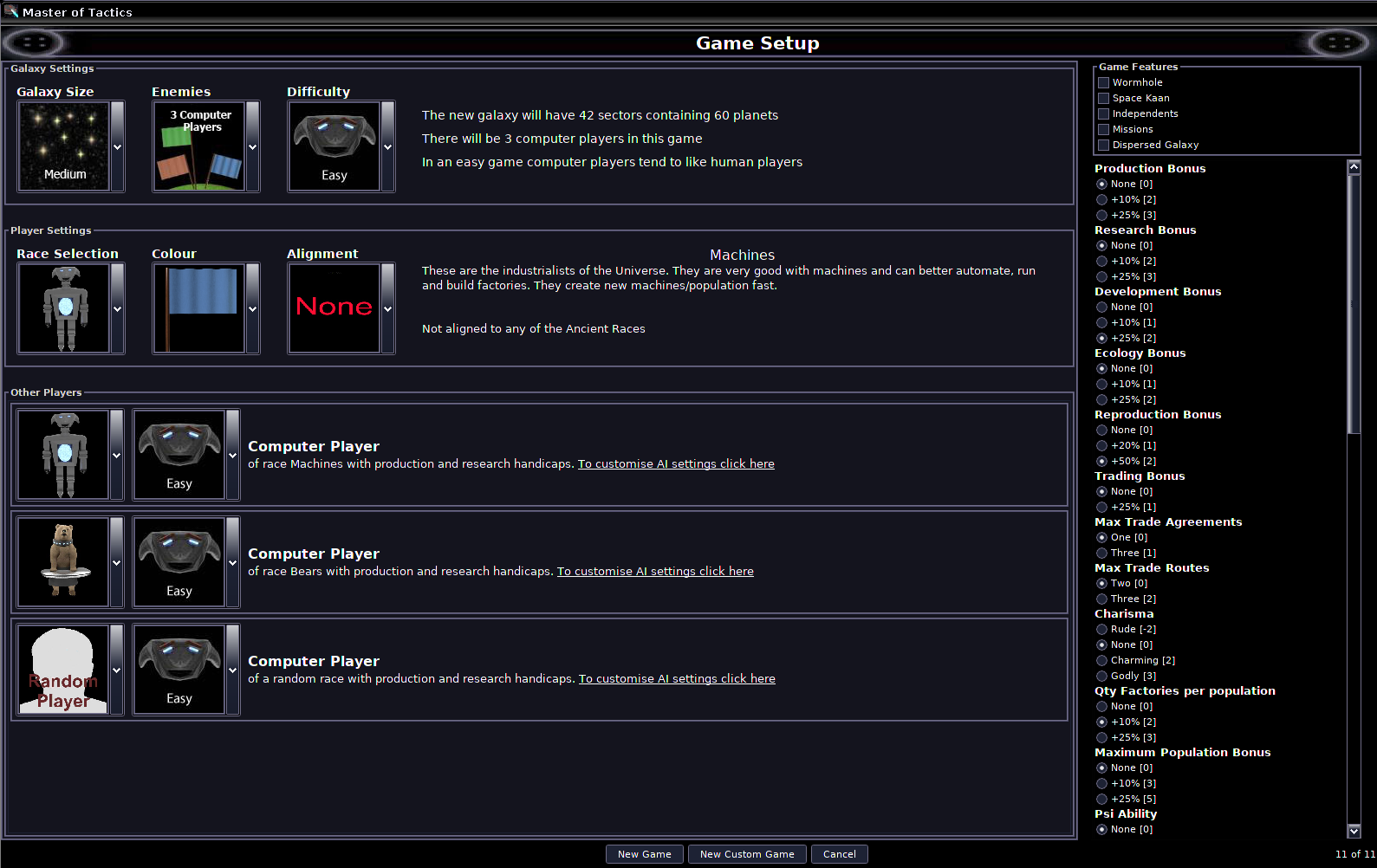The width and height of the screenshot is (1377, 868).
Task: Open the Difficulty dropdown arrow
Action: click(x=388, y=146)
